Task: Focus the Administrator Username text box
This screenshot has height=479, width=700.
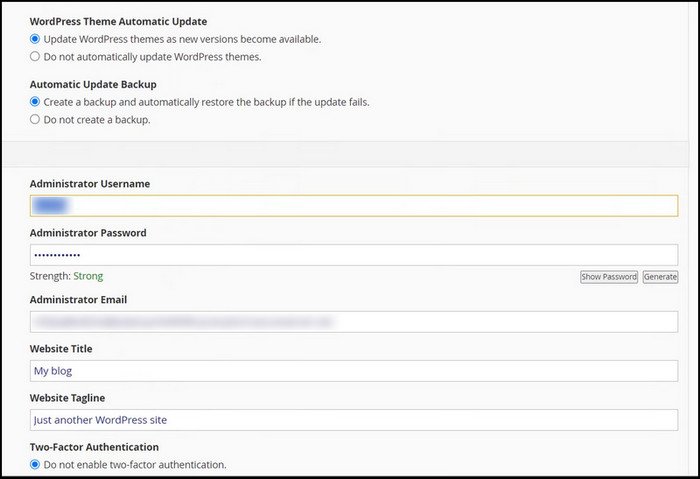Action: (x=354, y=206)
